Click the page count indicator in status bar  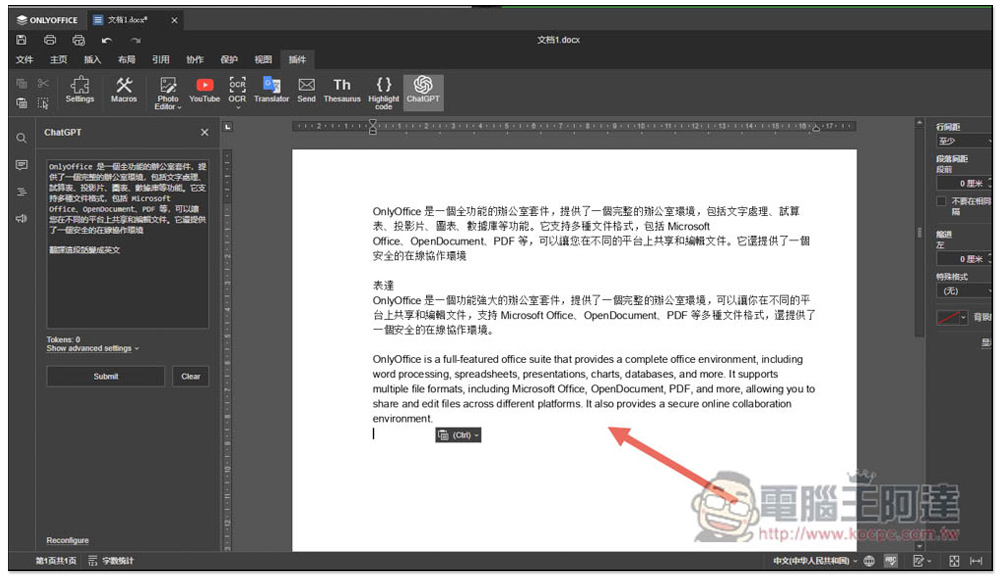click(55, 561)
